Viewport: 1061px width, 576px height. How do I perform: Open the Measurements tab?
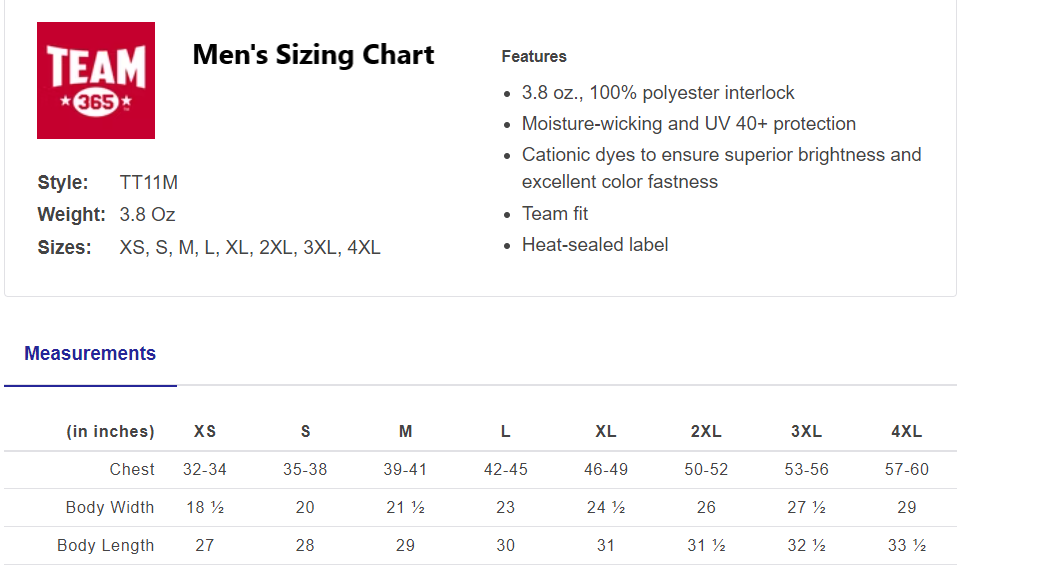[90, 354]
